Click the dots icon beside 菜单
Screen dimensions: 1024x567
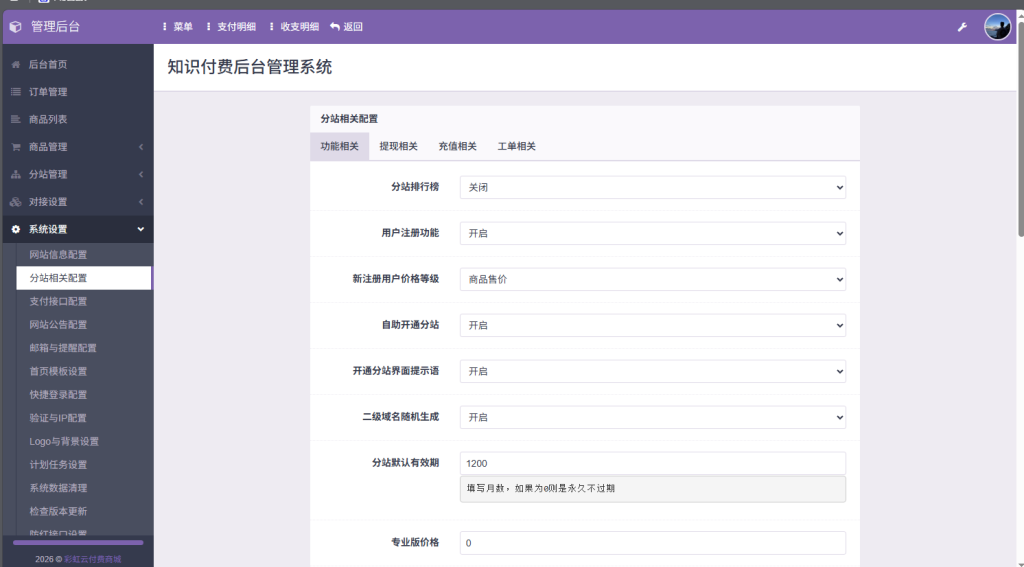[165, 27]
